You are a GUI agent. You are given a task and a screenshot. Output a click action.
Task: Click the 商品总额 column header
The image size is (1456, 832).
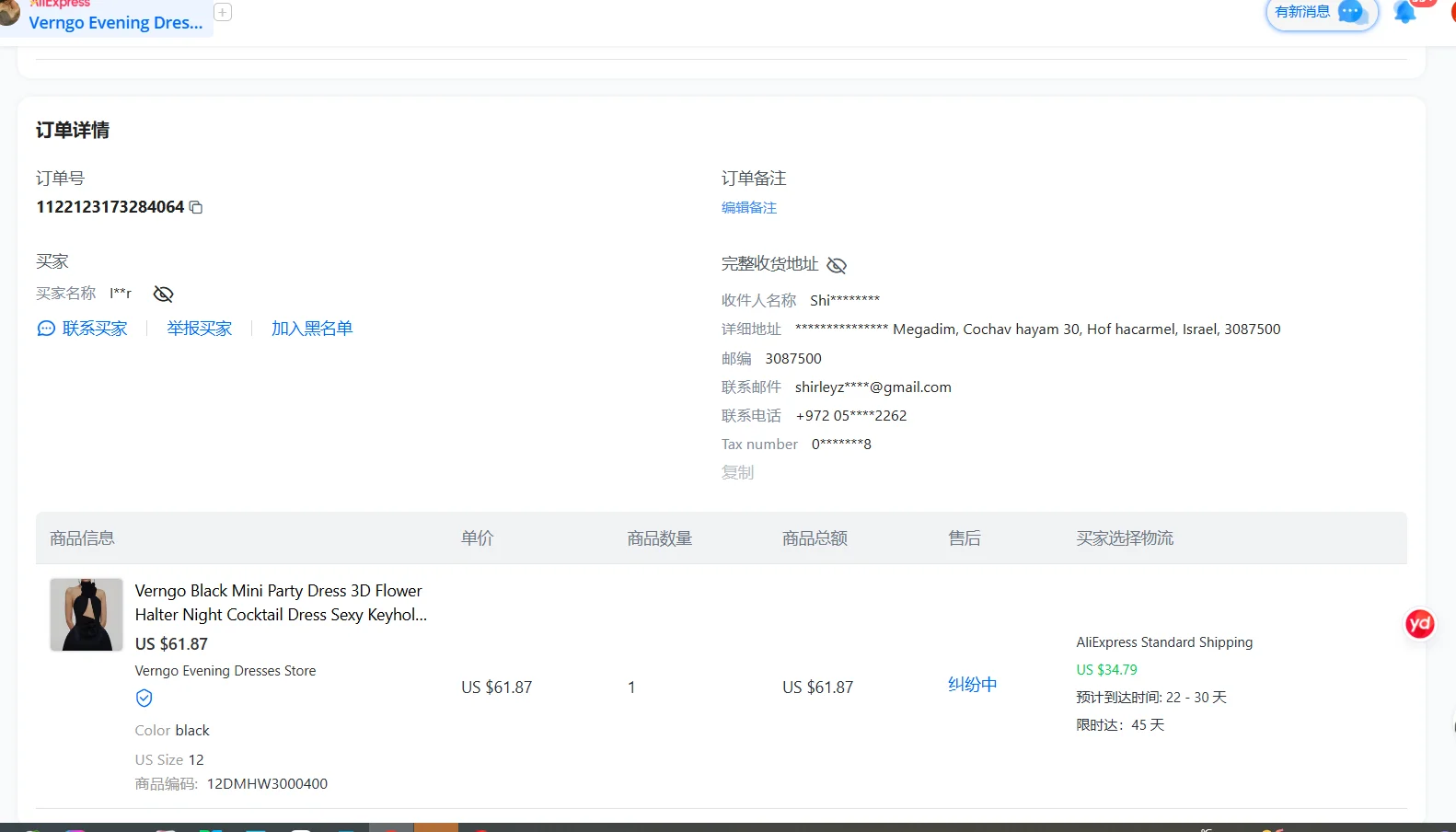(815, 538)
